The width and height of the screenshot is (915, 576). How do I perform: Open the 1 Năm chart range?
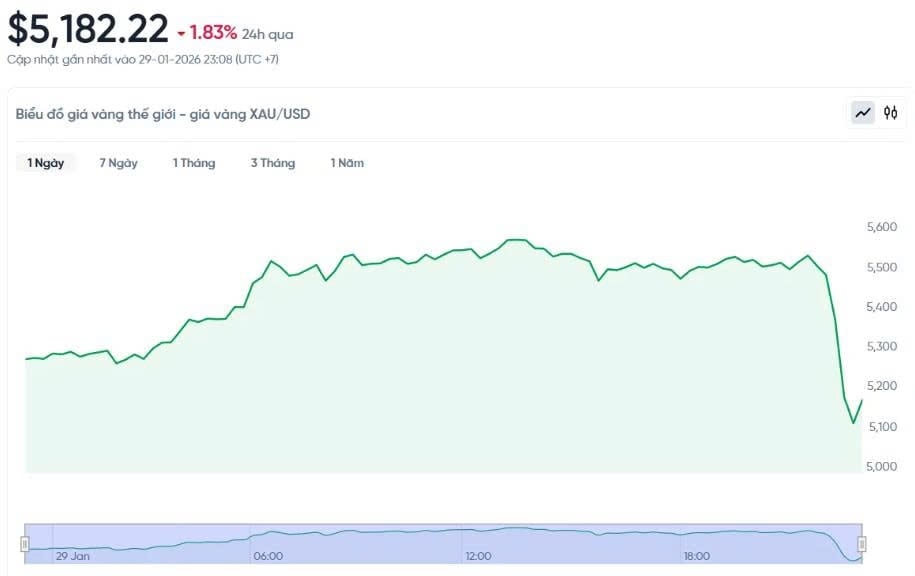347,163
